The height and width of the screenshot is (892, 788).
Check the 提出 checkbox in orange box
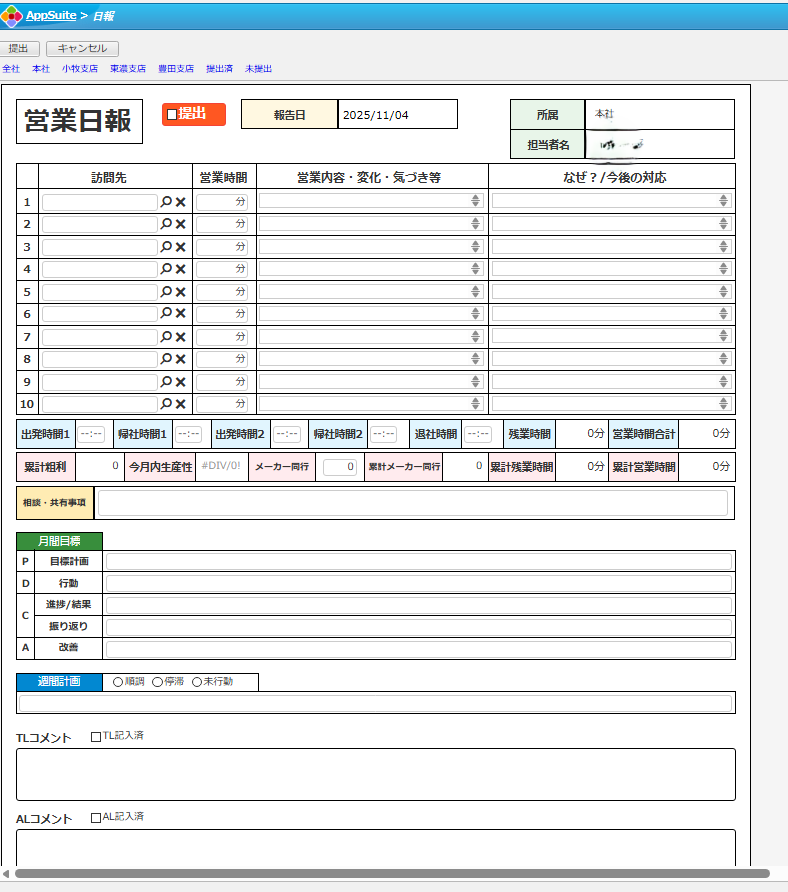coord(172,114)
